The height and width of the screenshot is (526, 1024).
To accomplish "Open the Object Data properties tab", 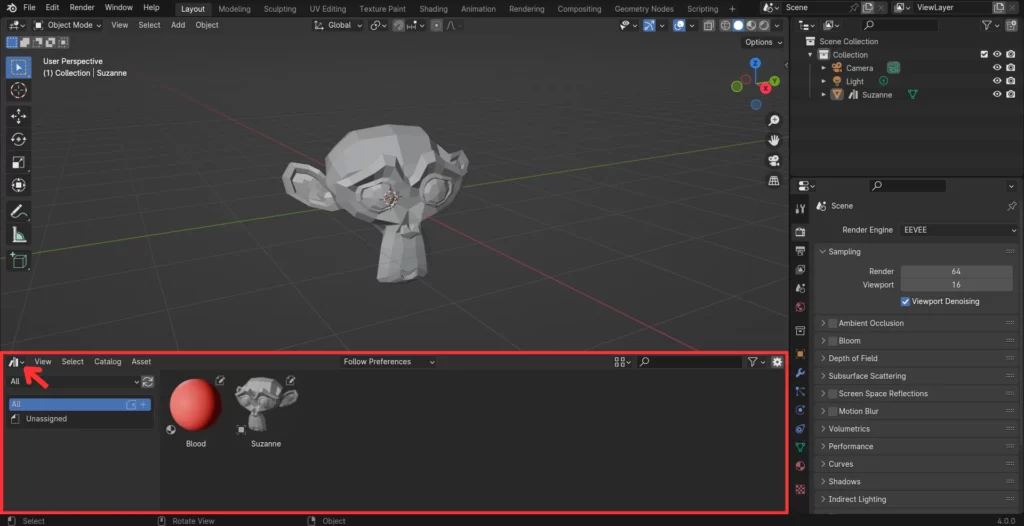I will (801, 448).
